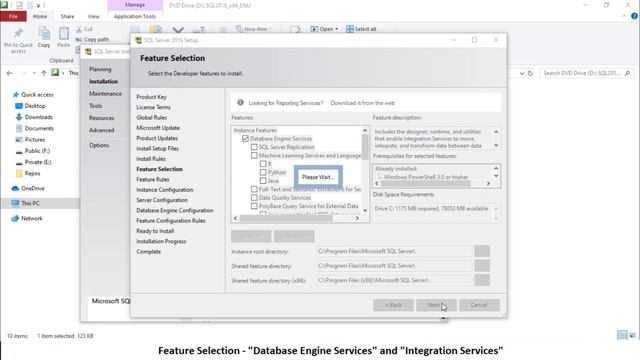
Task: Click the Back arrow in File Explorer
Action: 9,73
